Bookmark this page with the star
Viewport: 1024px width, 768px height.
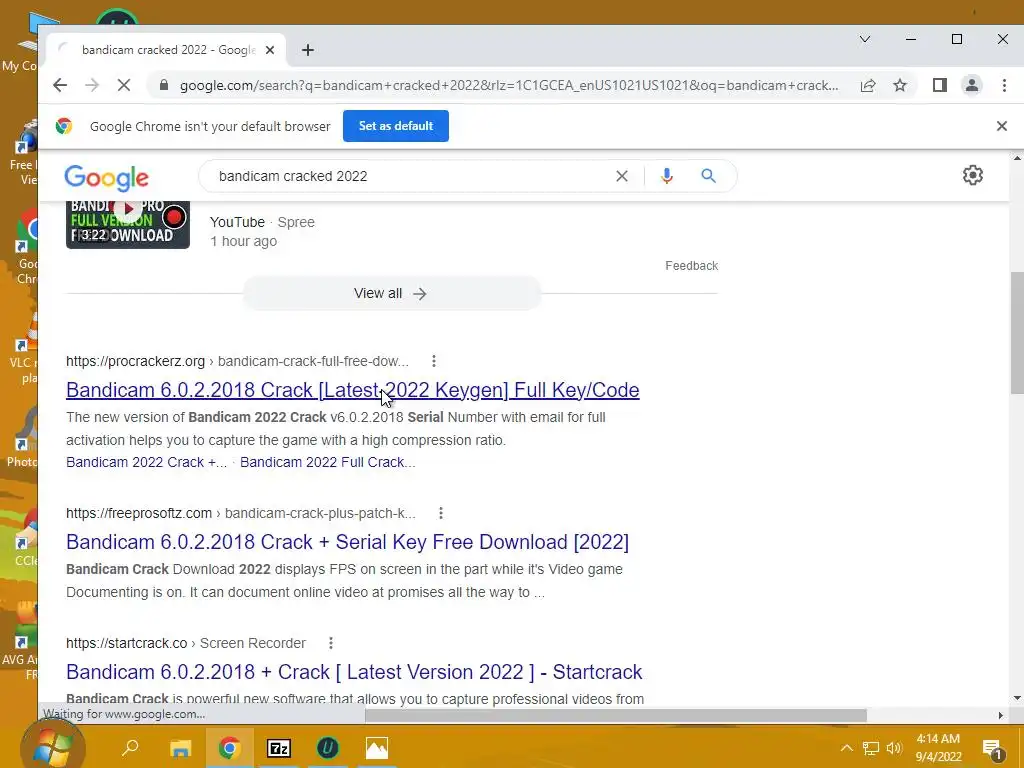[x=900, y=85]
